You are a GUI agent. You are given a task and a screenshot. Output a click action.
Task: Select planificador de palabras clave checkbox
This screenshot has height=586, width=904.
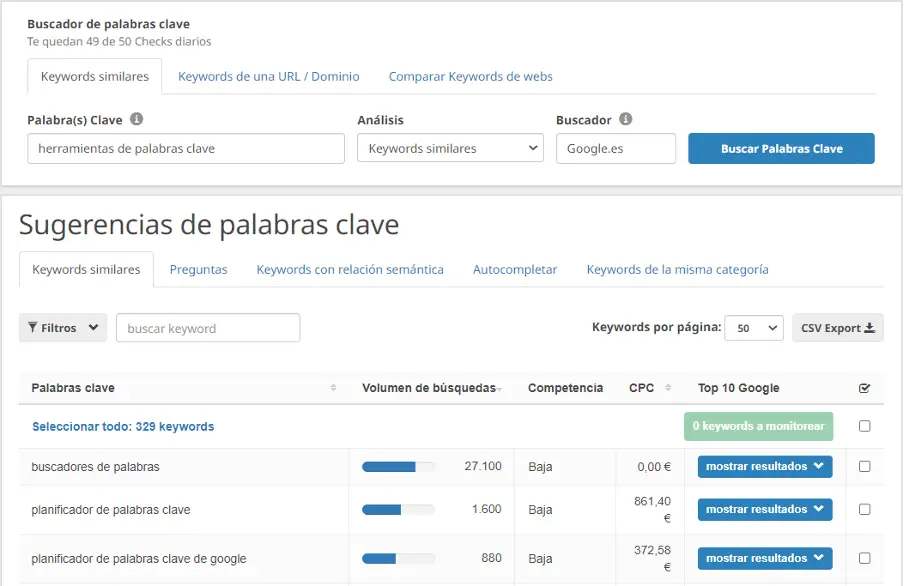point(864,509)
